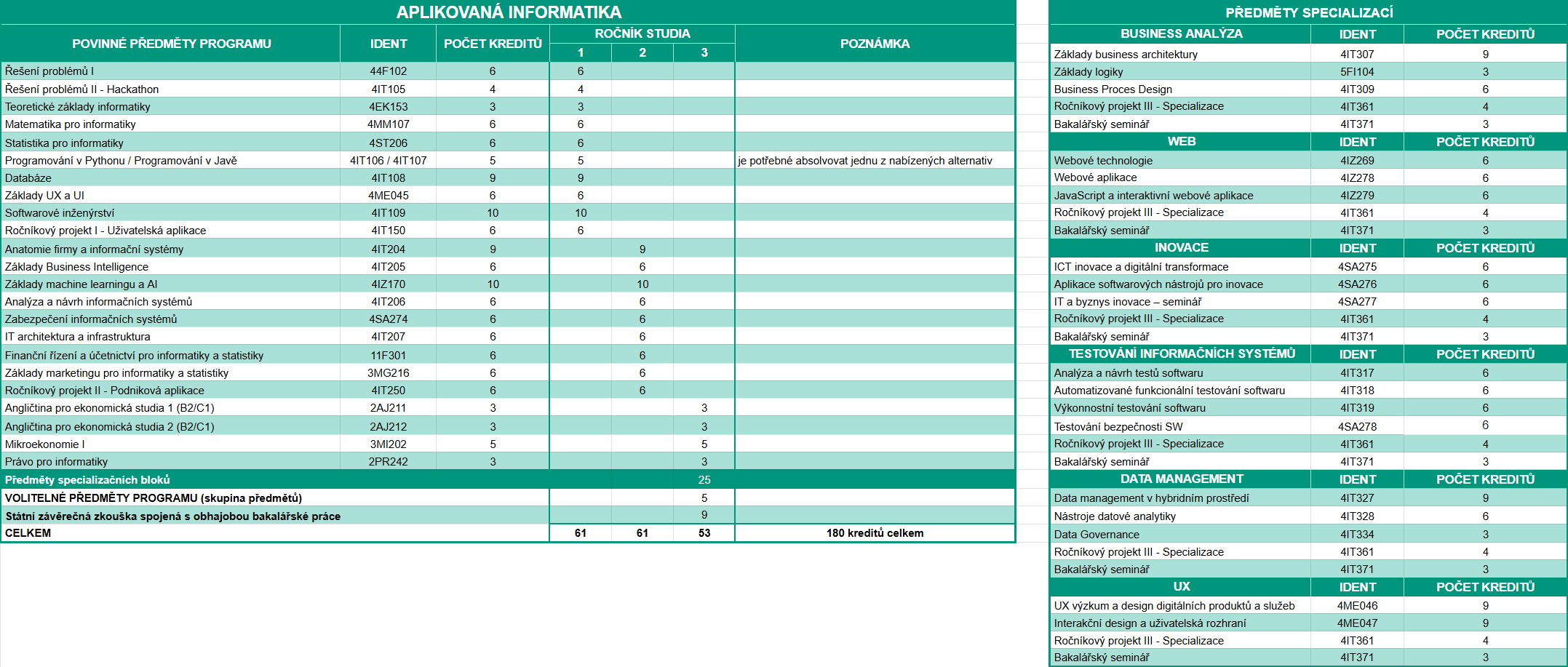The width and height of the screenshot is (1568, 667).
Task: Select the POVINNÉ PŘEDMĚTY PROGRAMU column header
Action: tap(171, 44)
